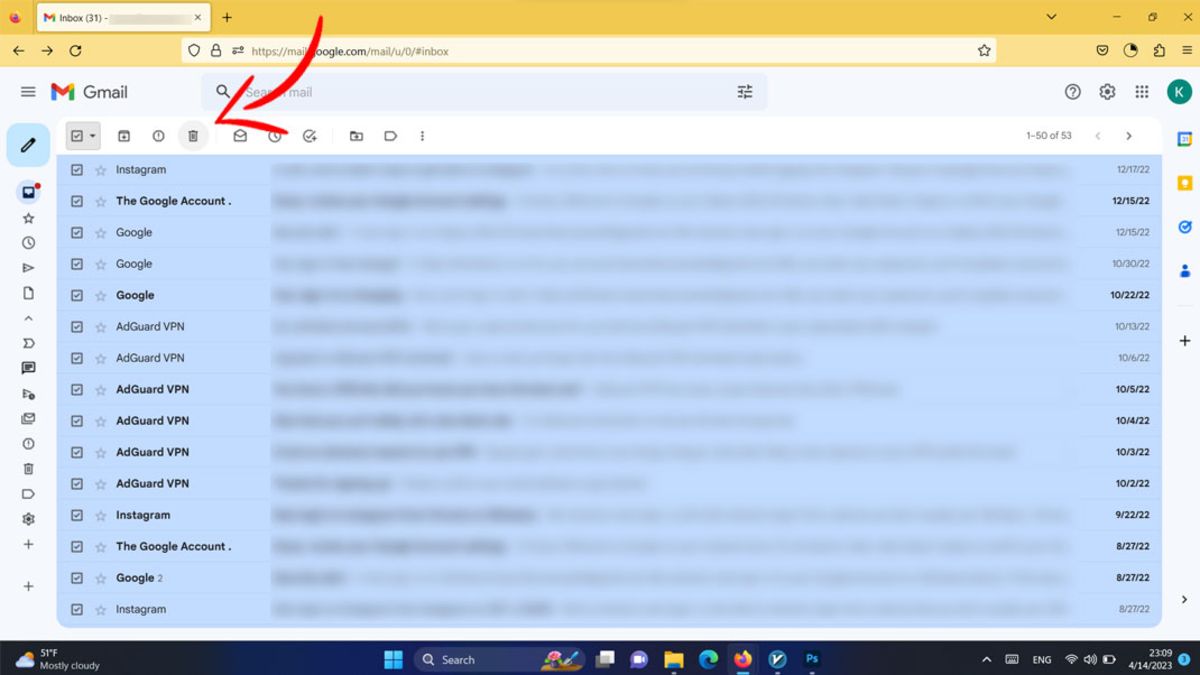Image resolution: width=1200 pixels, height=675 pixels.
Task: Mark selected as read envelope icon
Action: point(240,136)
